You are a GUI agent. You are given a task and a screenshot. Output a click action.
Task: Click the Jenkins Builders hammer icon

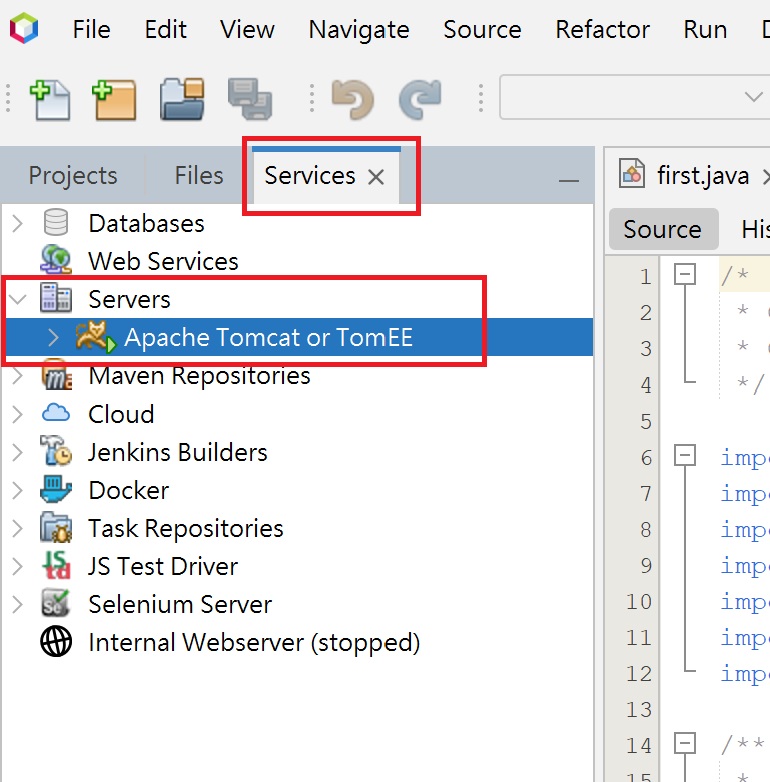tap(56, 450)
